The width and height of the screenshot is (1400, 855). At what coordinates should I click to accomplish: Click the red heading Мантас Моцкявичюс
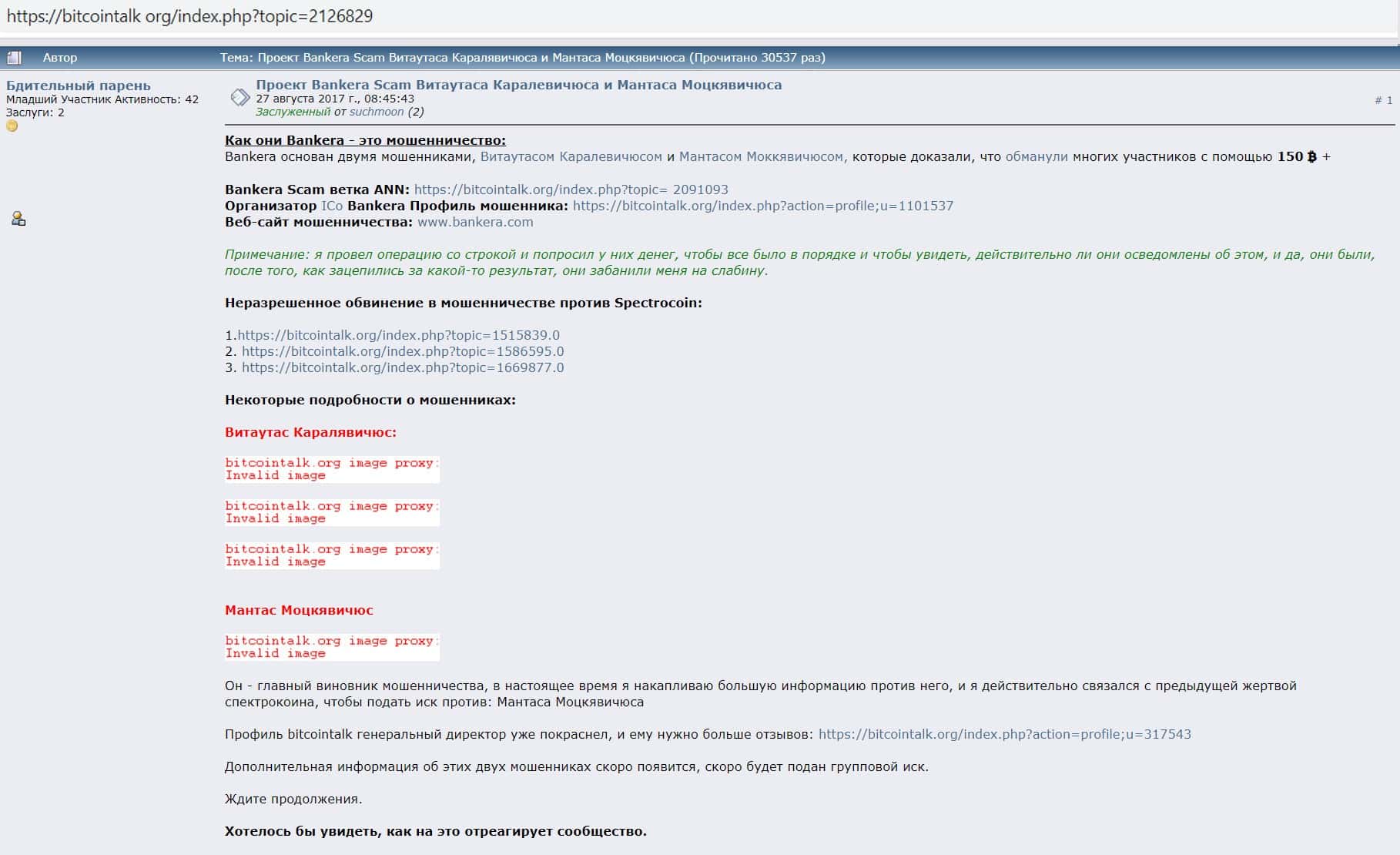[299, 610]
